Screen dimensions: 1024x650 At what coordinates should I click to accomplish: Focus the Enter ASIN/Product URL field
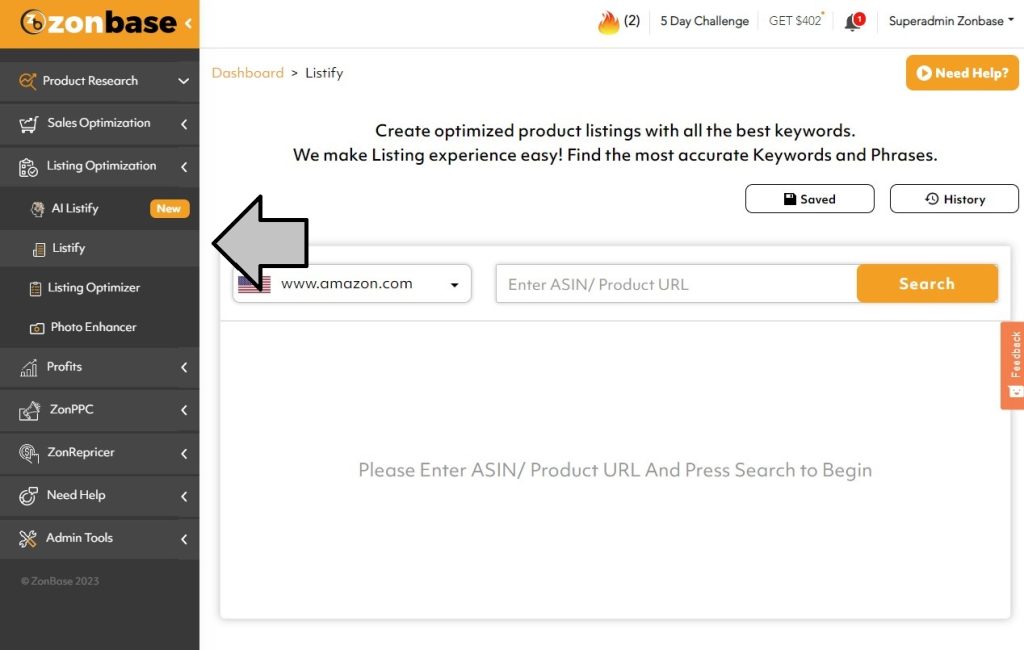tap(676, 284)
